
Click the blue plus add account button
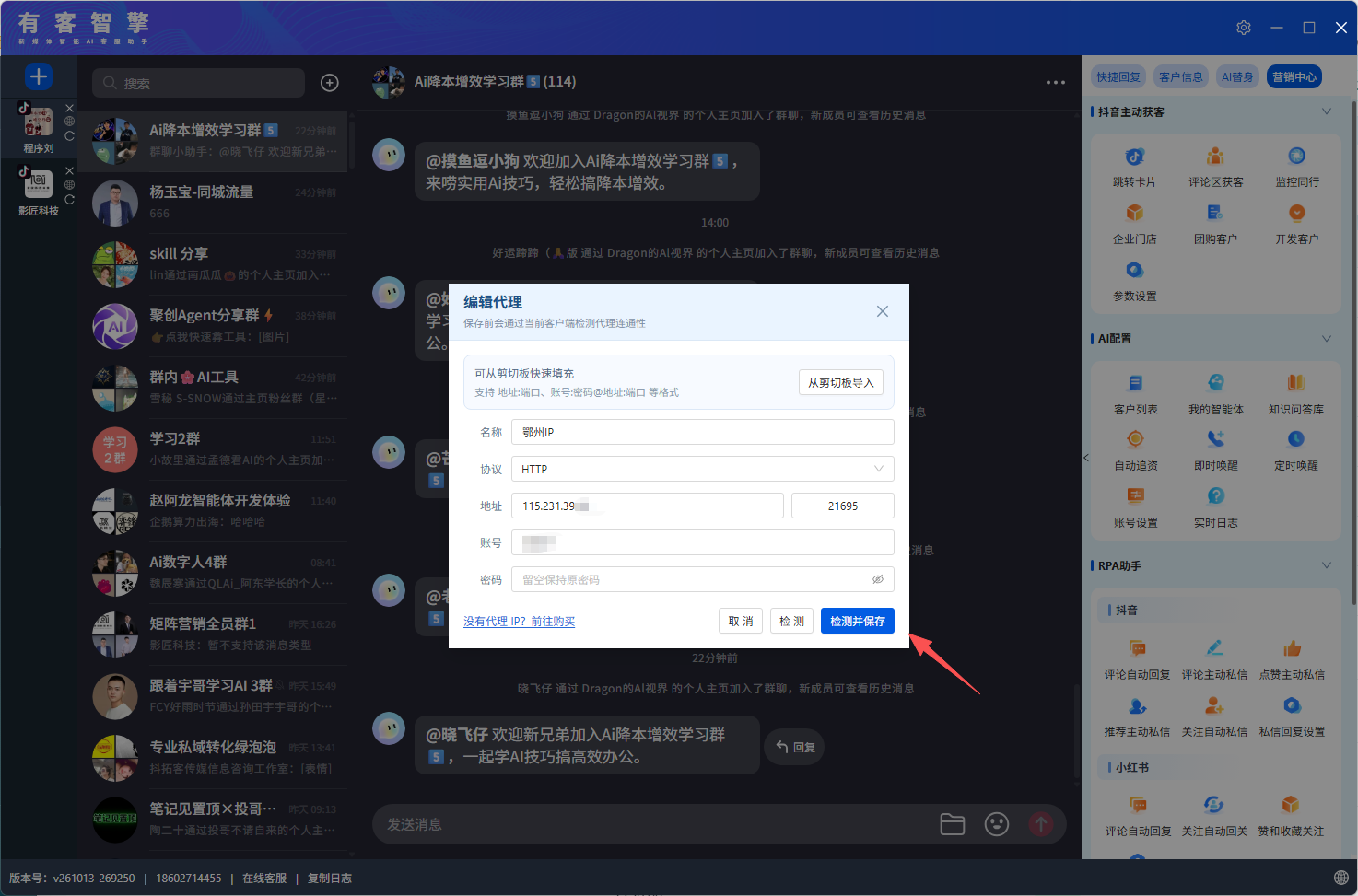point(39,76)
